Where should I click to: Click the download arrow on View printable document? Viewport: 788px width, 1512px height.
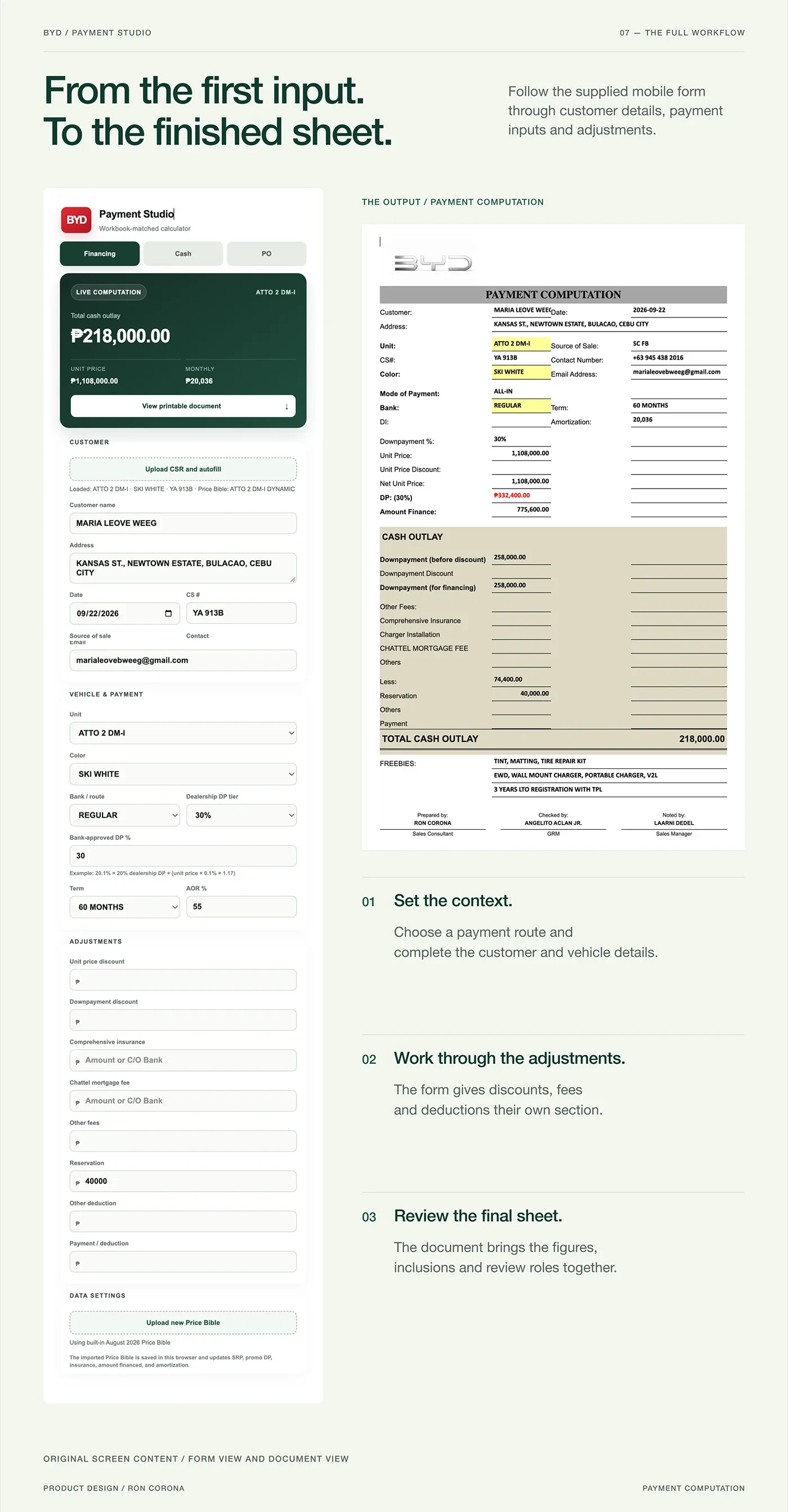pyautogui.click(x=286, y=406)
